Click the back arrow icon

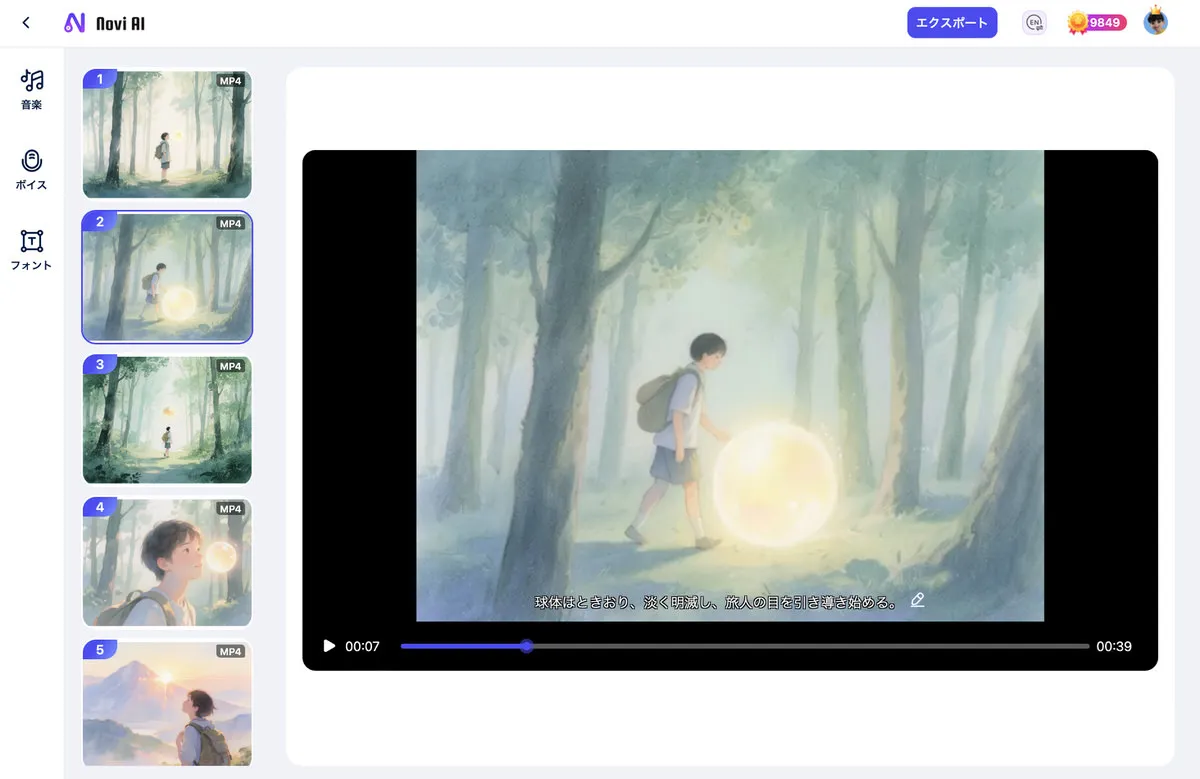pyautogui.click(x=26, y=23)
